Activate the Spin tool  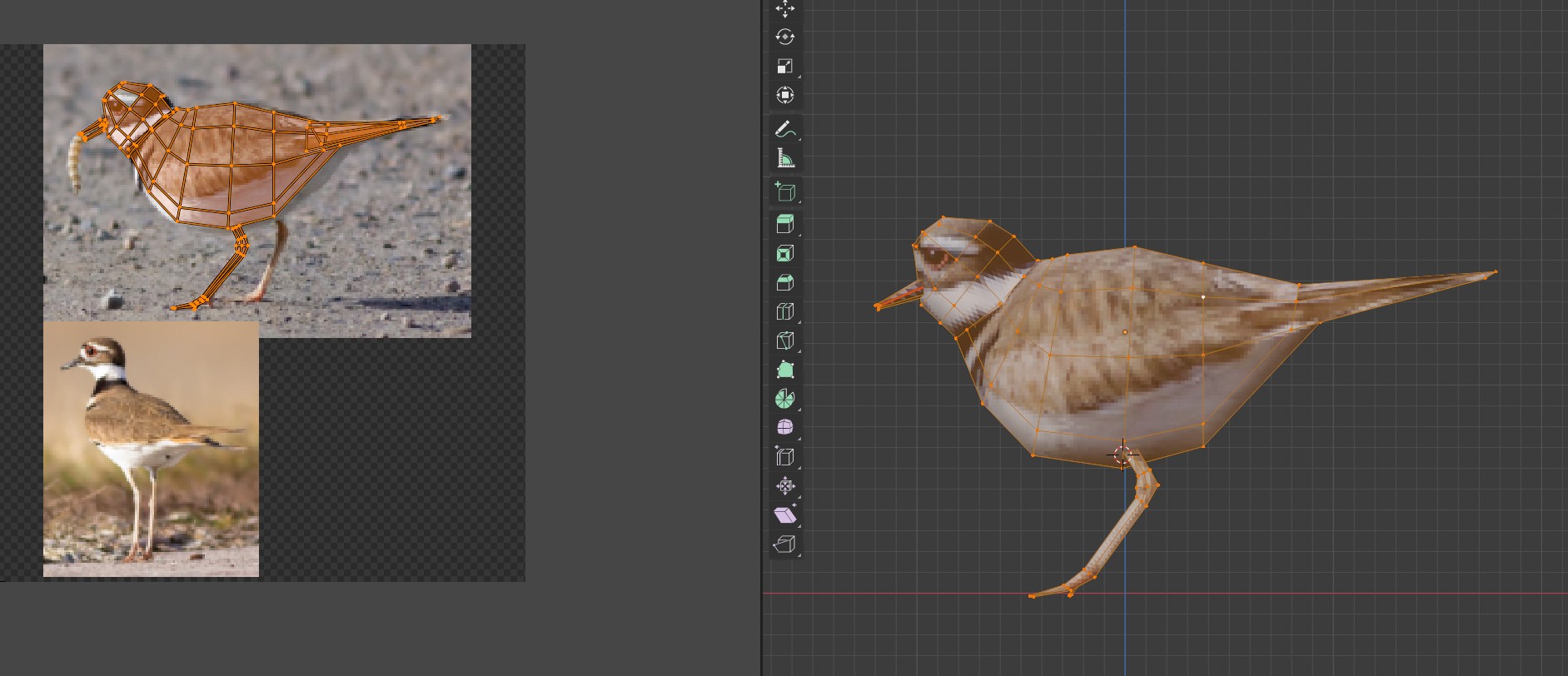[784, 399]
